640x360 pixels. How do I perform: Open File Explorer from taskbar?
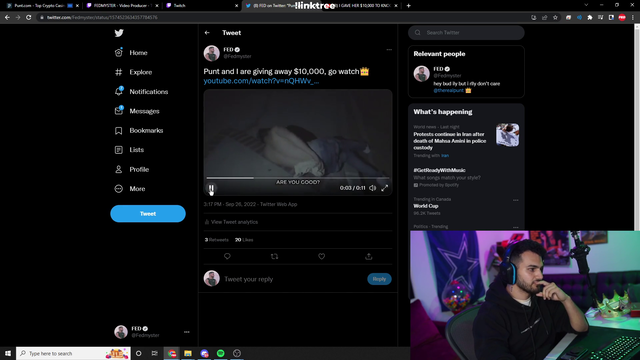(188, 353)
